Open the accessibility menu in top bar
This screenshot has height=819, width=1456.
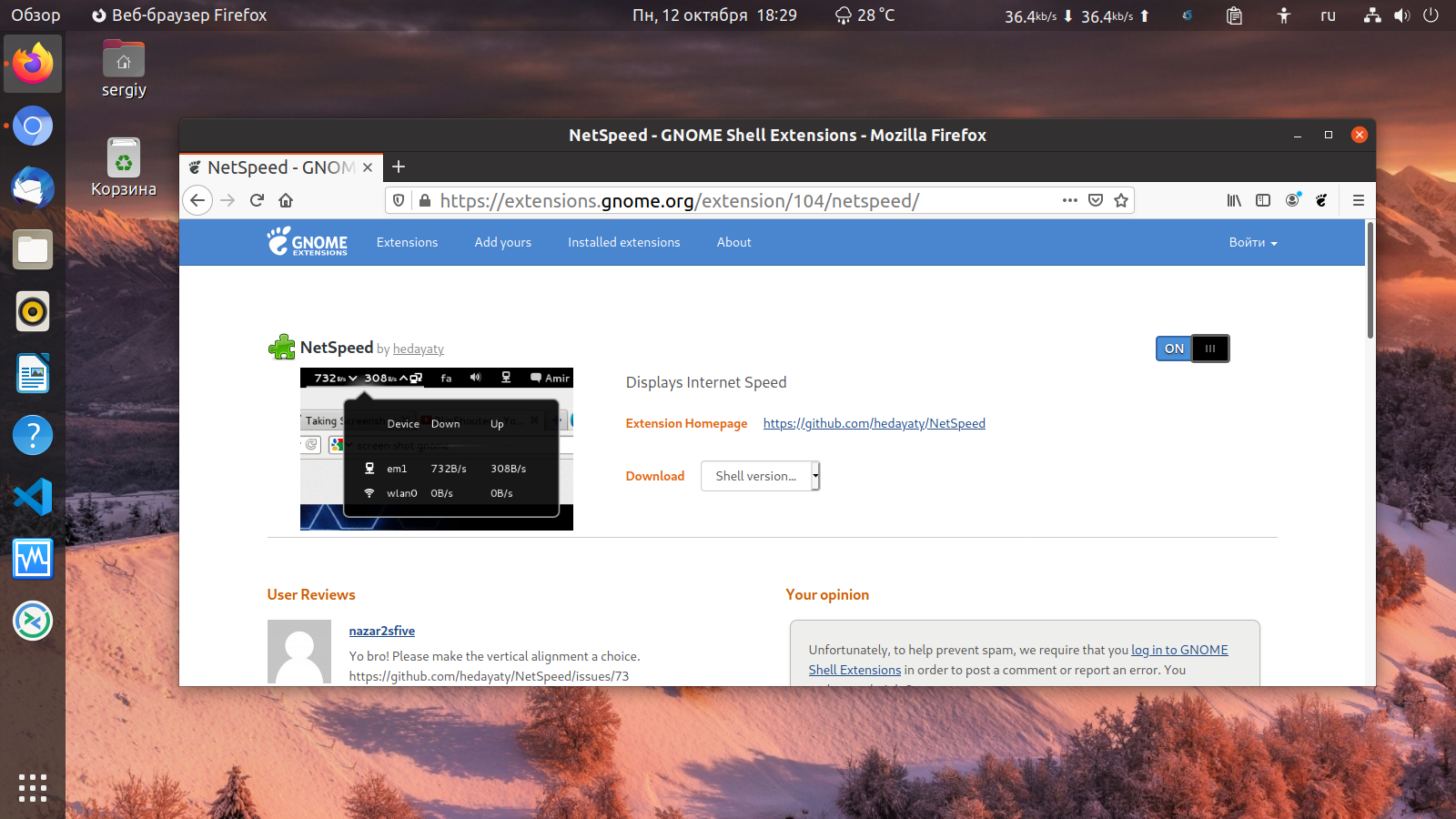(x=1283, y=15)
